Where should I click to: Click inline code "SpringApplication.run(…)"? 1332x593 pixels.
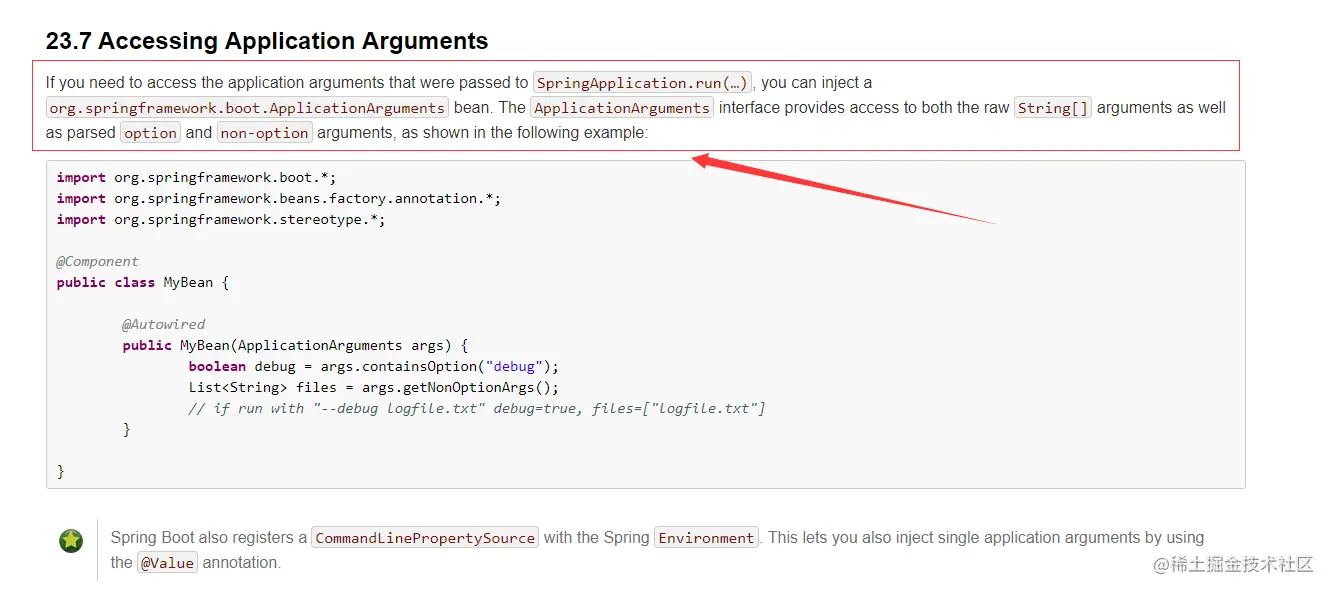pyautogui.click(x=642, y=83)
